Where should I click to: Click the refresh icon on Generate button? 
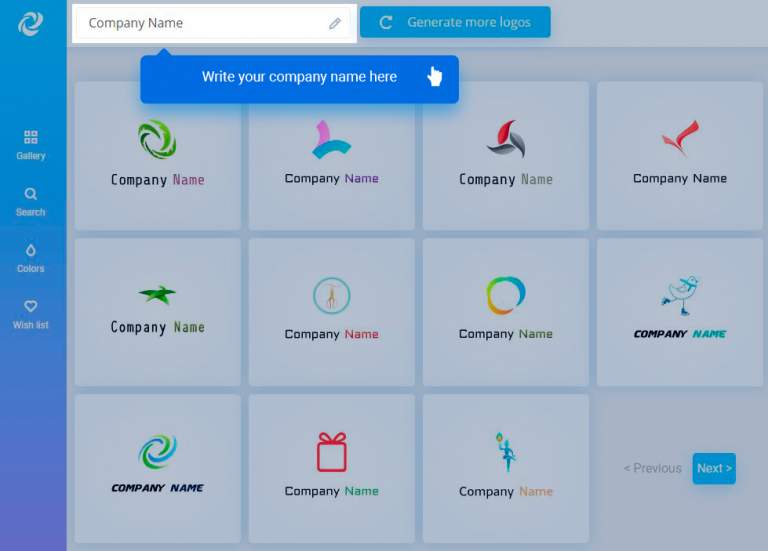pyautogui.click(x=385, y=22)
